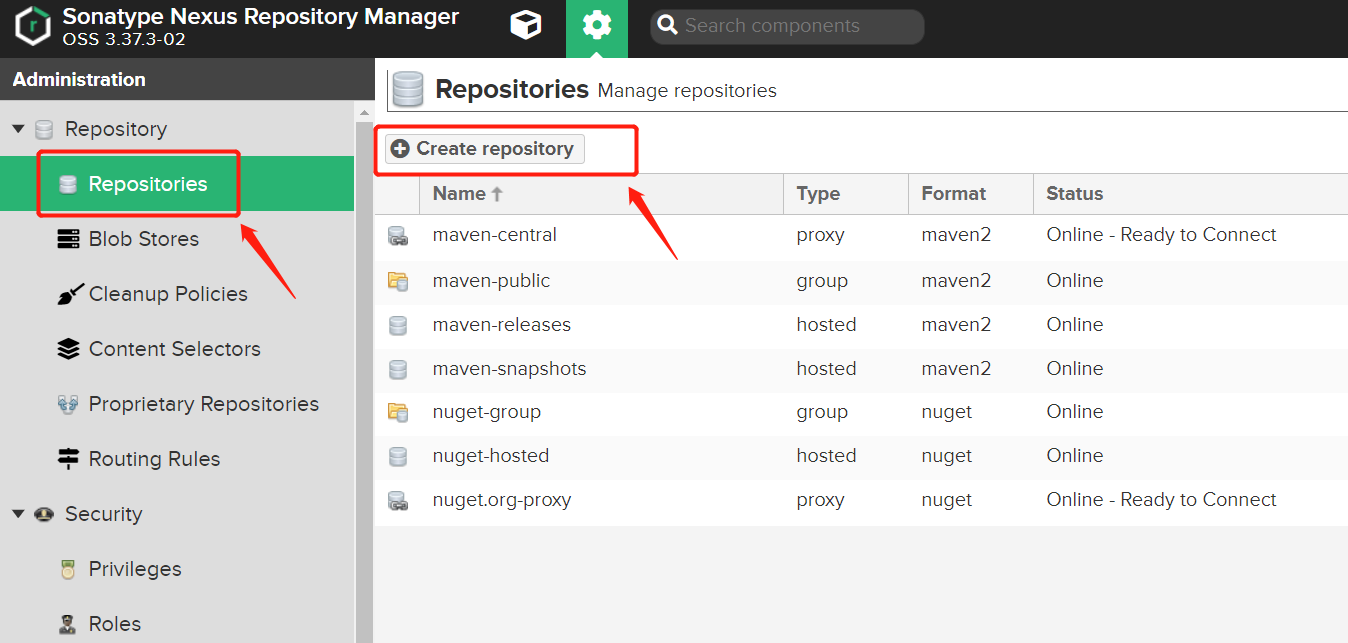Click the 'proxy' type cell of maven-central

(821, 235)
